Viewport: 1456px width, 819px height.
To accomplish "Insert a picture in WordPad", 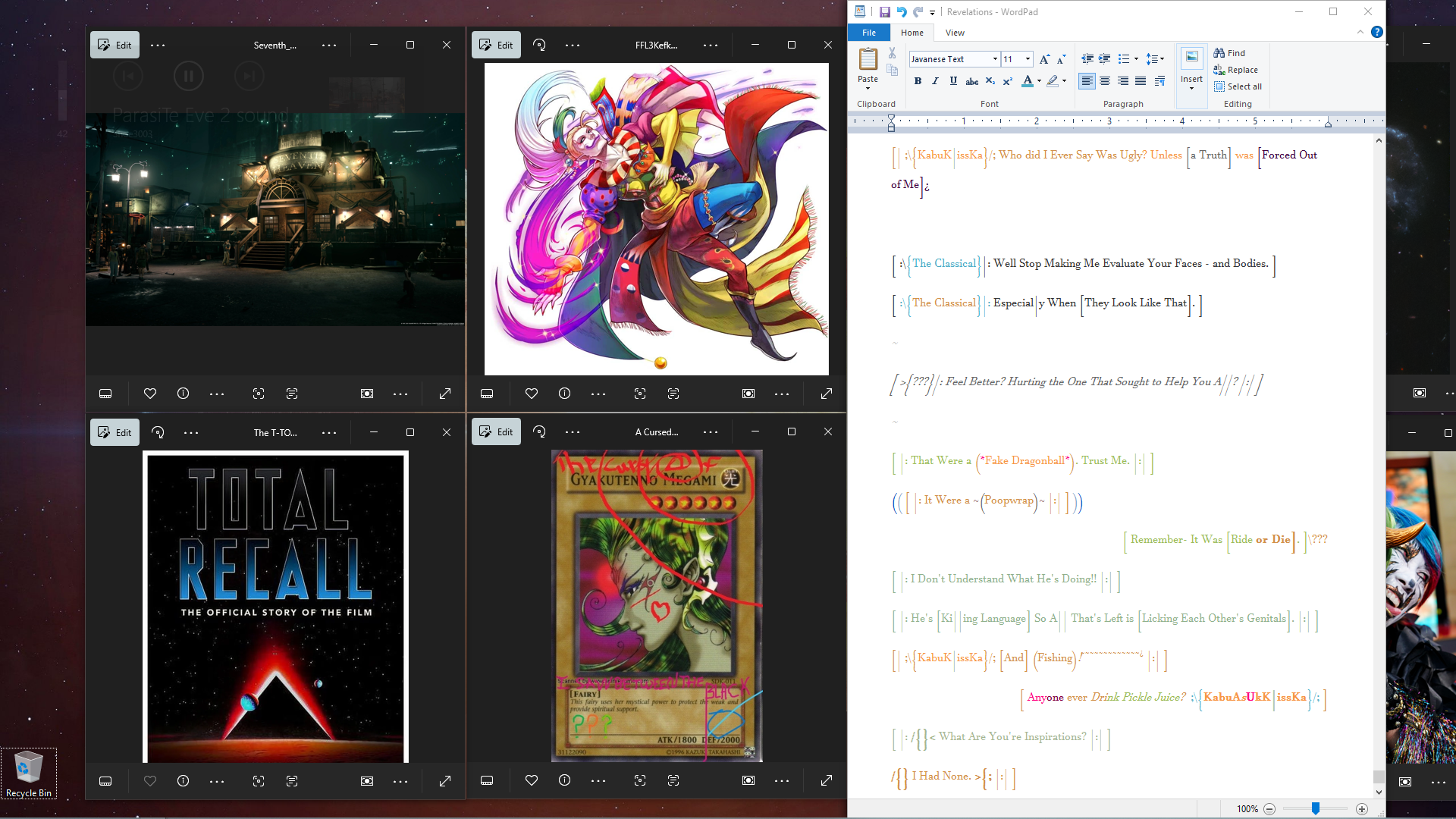I will (1191, 58).
